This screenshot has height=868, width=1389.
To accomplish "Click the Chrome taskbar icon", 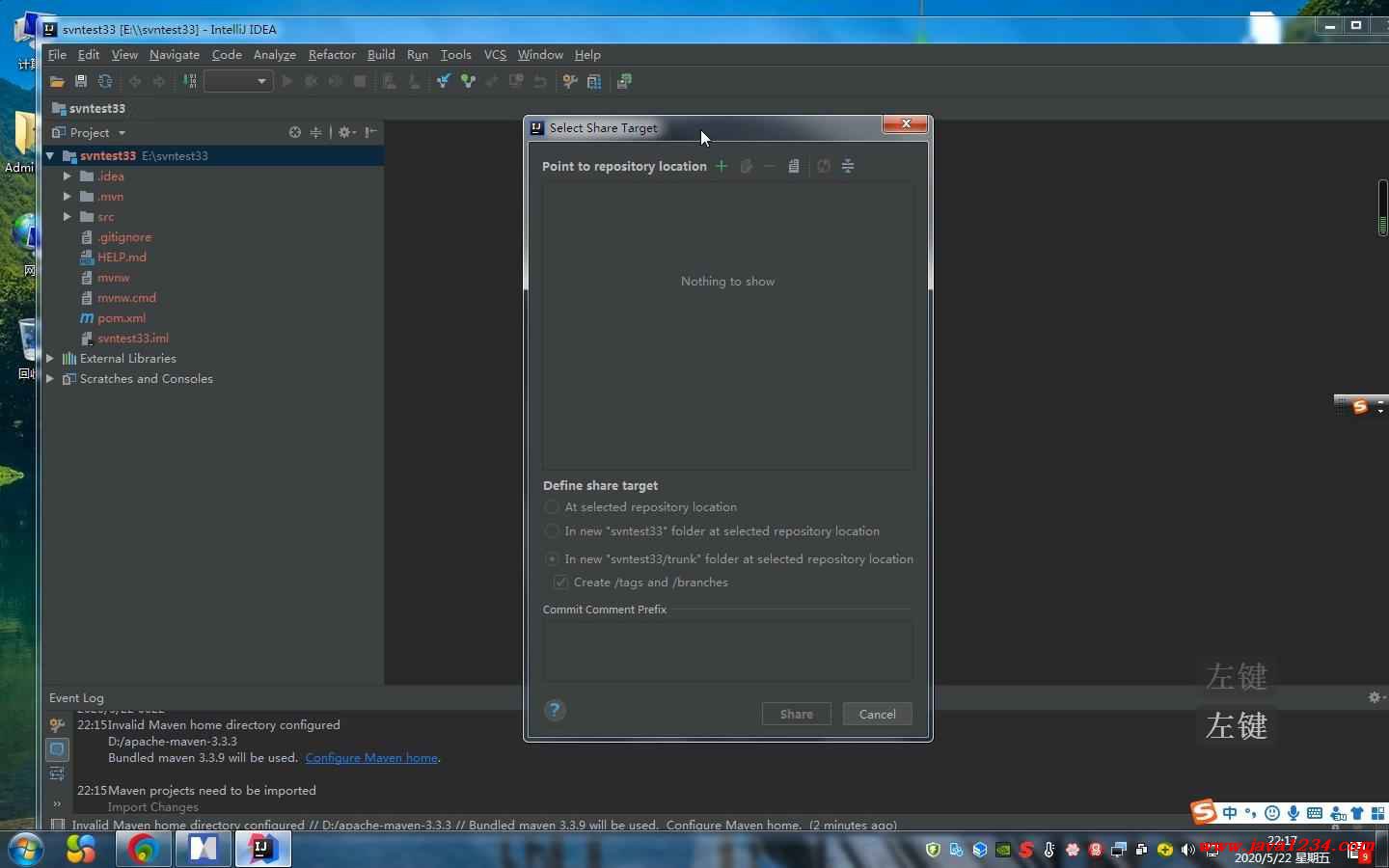I will tap(144, 850).
